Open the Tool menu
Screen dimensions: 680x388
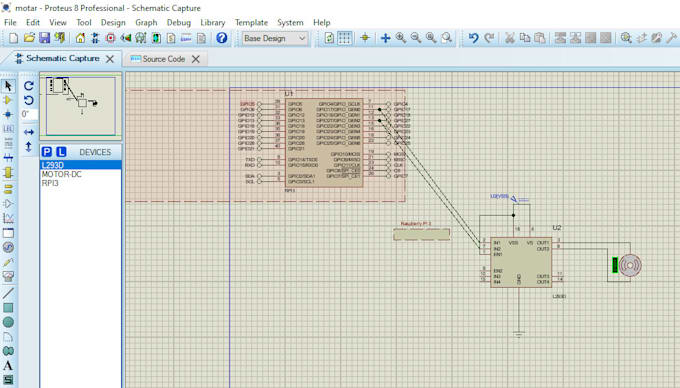click(84, 23)
